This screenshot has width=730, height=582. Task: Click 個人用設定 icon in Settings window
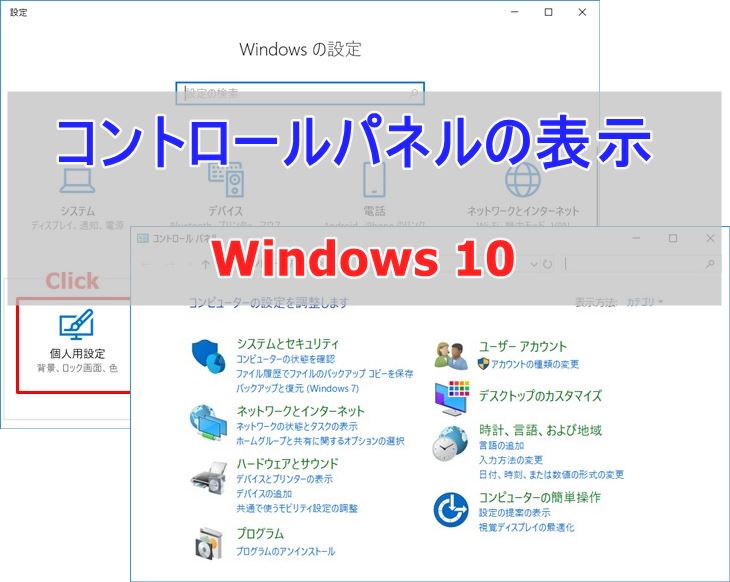(76, 324)
